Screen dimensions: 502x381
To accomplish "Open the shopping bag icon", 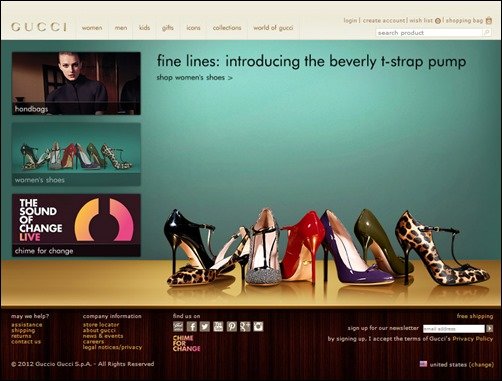I will 489,20.
